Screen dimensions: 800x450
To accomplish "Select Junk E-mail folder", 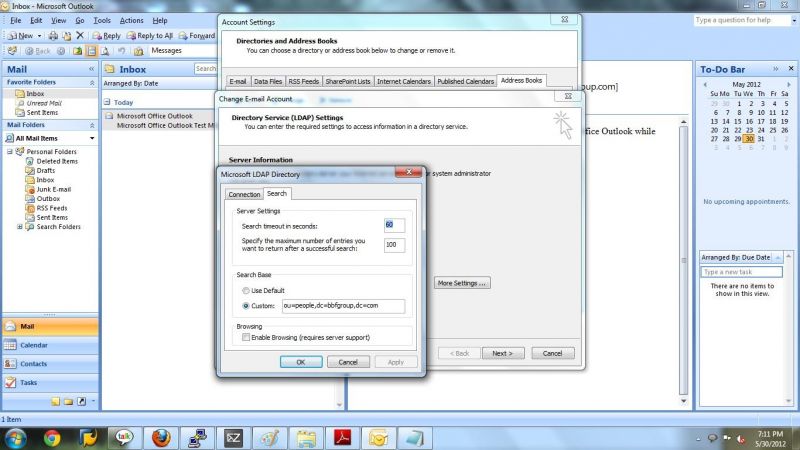I will (x=53, y=189).
